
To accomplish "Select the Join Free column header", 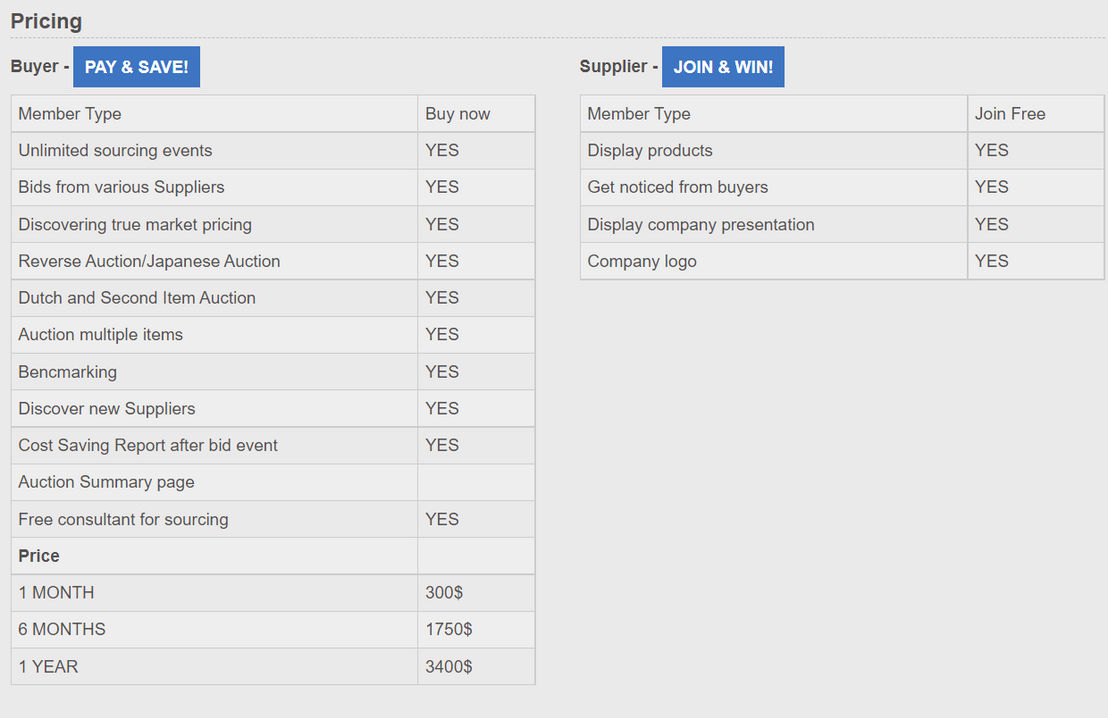I will tap(1035, 114).
